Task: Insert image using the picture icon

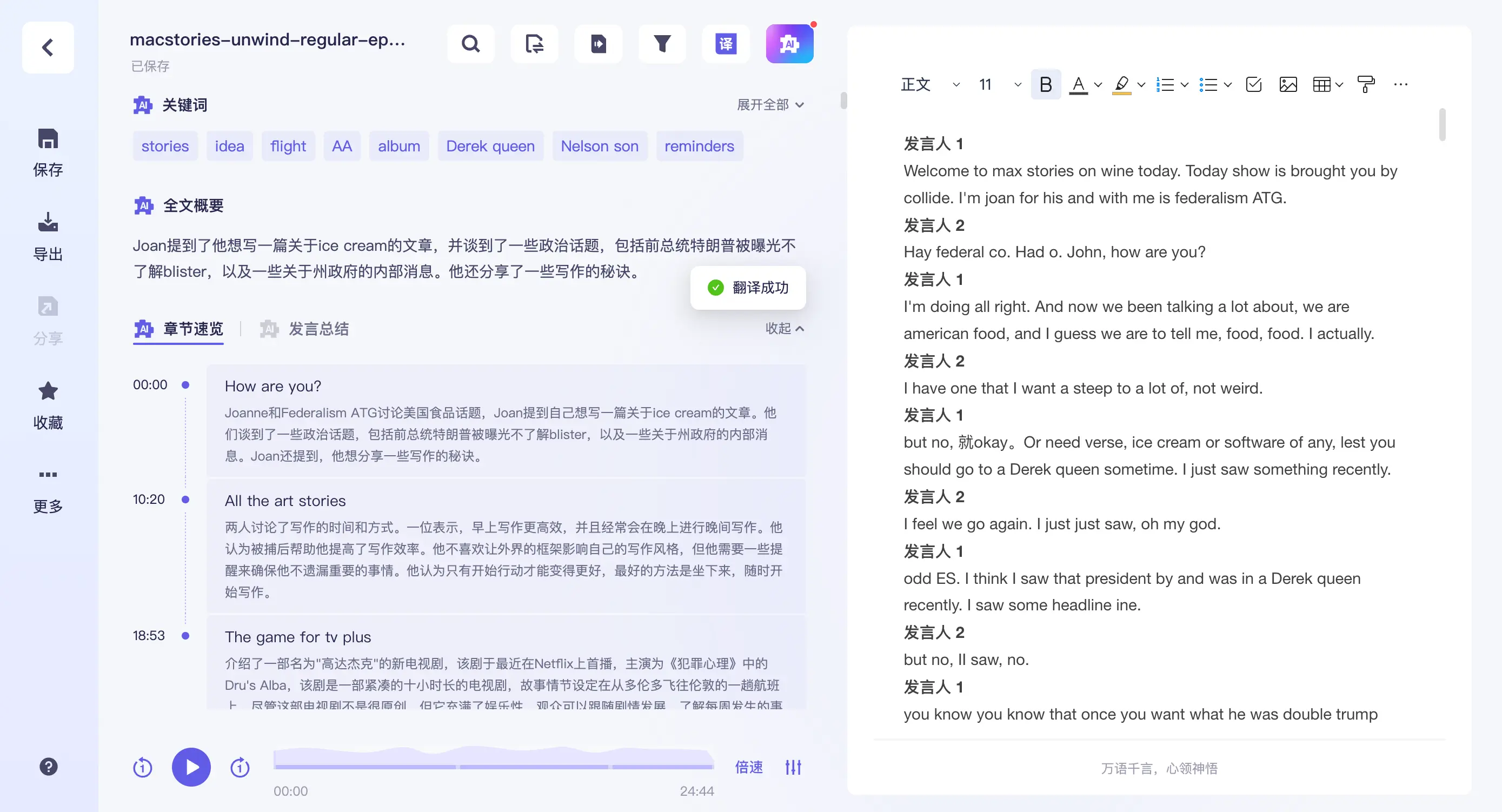Action: 1287,84
